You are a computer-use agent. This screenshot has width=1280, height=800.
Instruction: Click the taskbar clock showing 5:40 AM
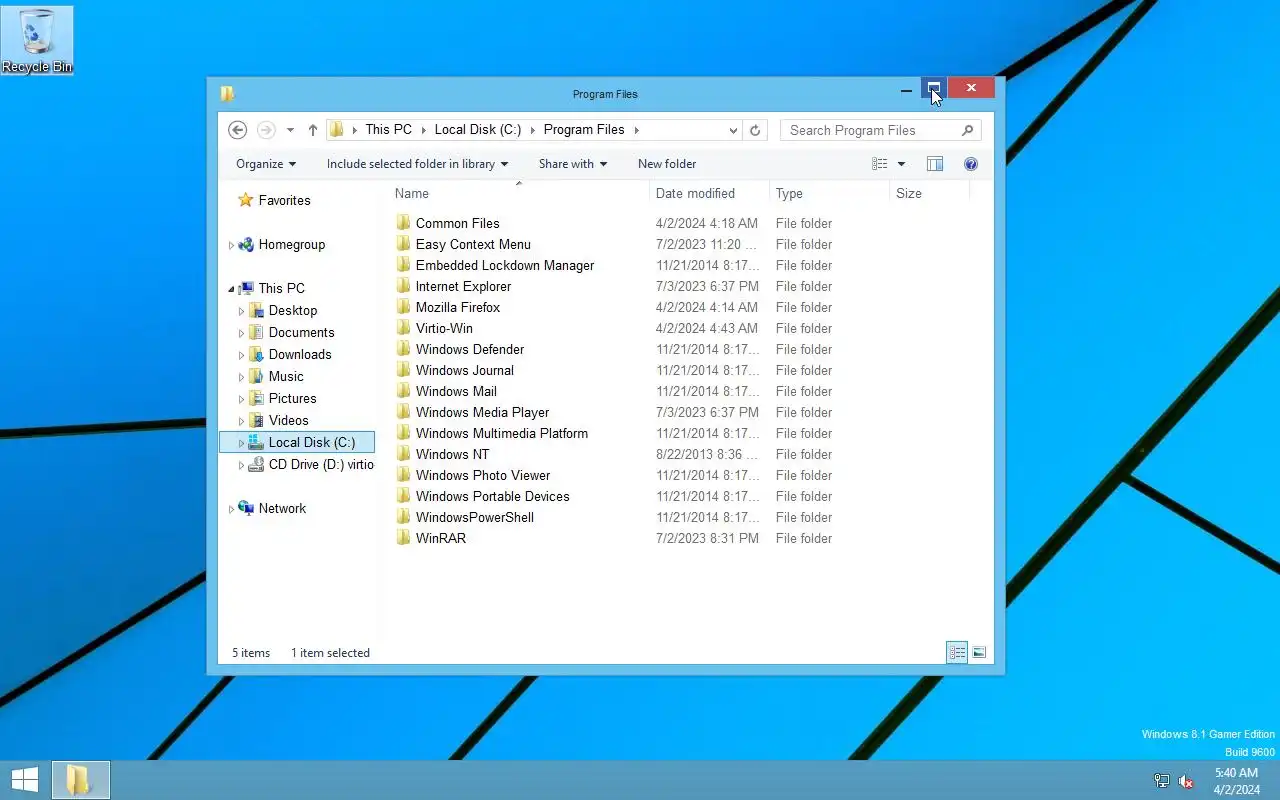[1236, 781]
